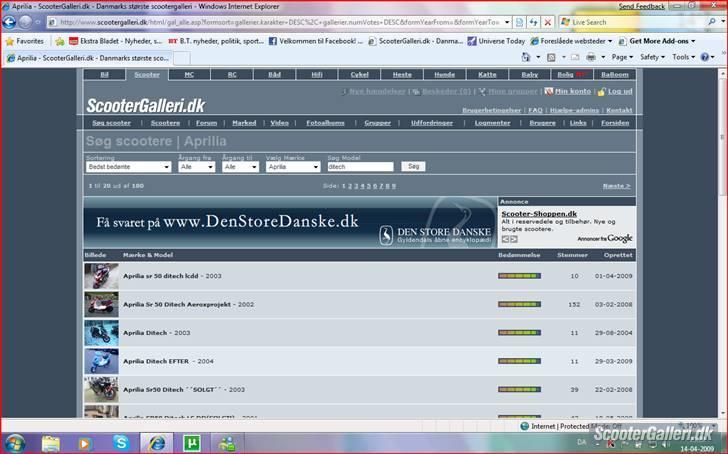Click the Log ud link
The height and width of the screenshot is (454, 728).
(x=619, y=91)
